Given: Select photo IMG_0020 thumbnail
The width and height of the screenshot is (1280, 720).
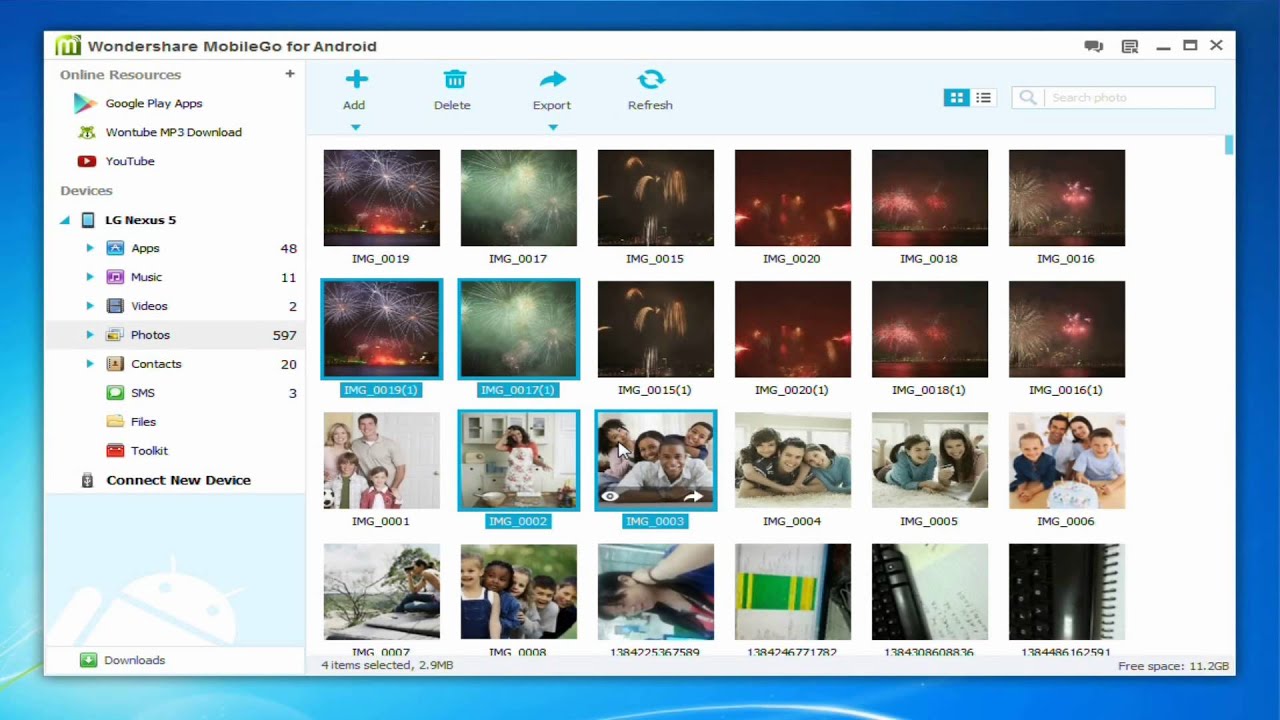Looking at the screenshot, I should pyautogui.click(x=792, y=198).
